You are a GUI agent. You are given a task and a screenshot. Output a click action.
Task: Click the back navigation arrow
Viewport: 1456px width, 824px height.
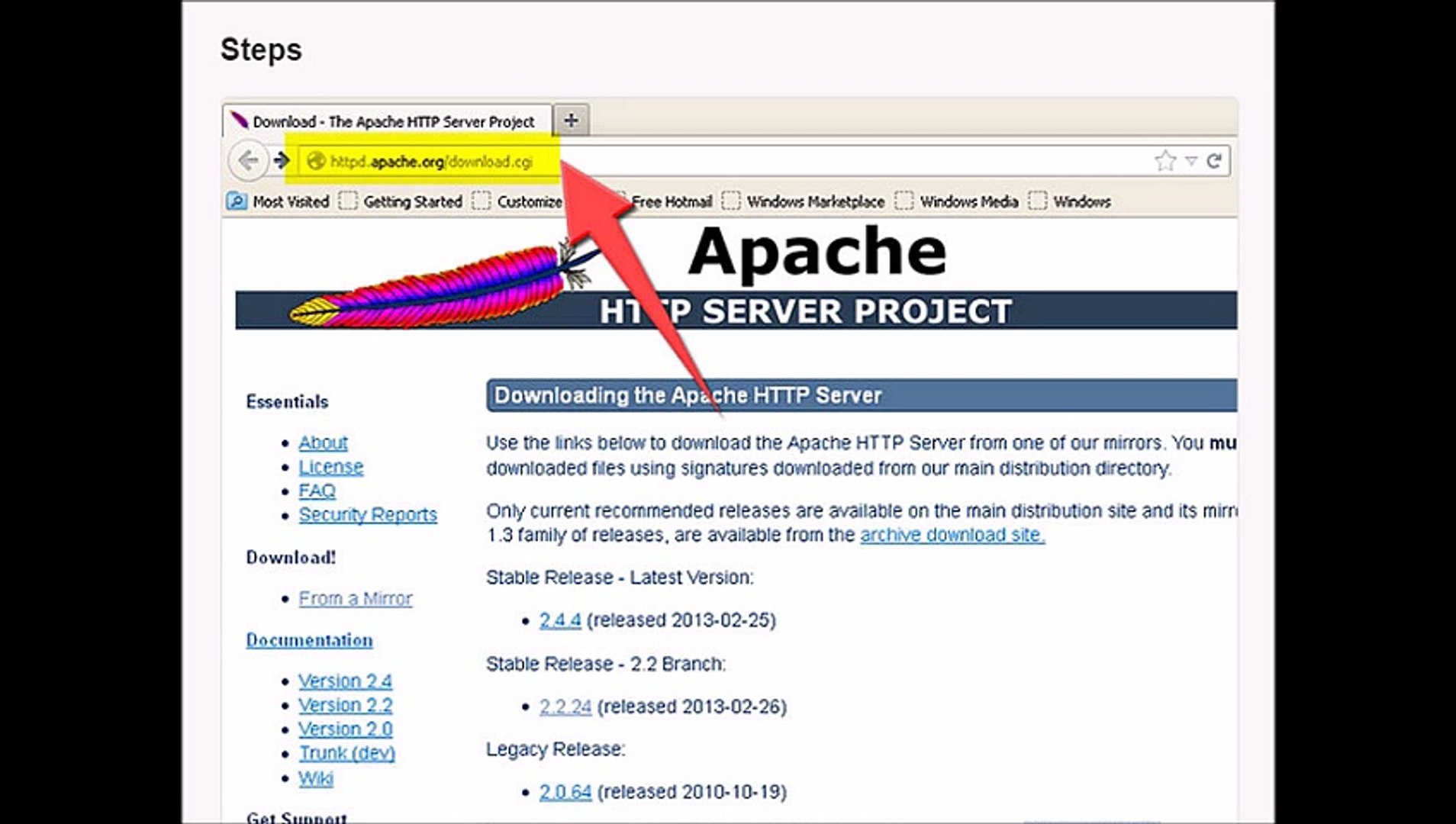(248, 161)
